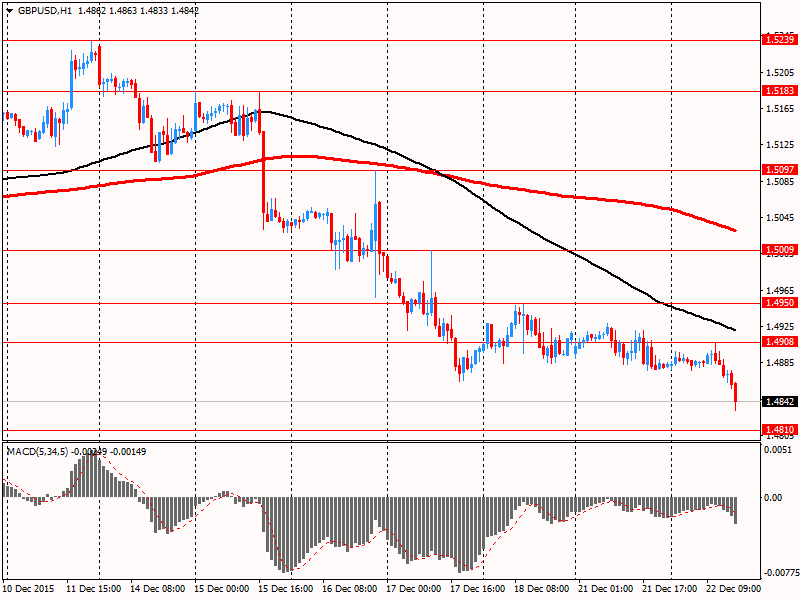Click the 1.5205 price axis value

780,73
